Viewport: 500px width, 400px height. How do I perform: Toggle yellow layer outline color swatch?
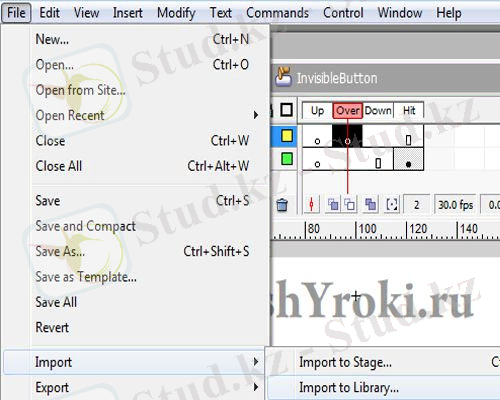click(287, 136)
